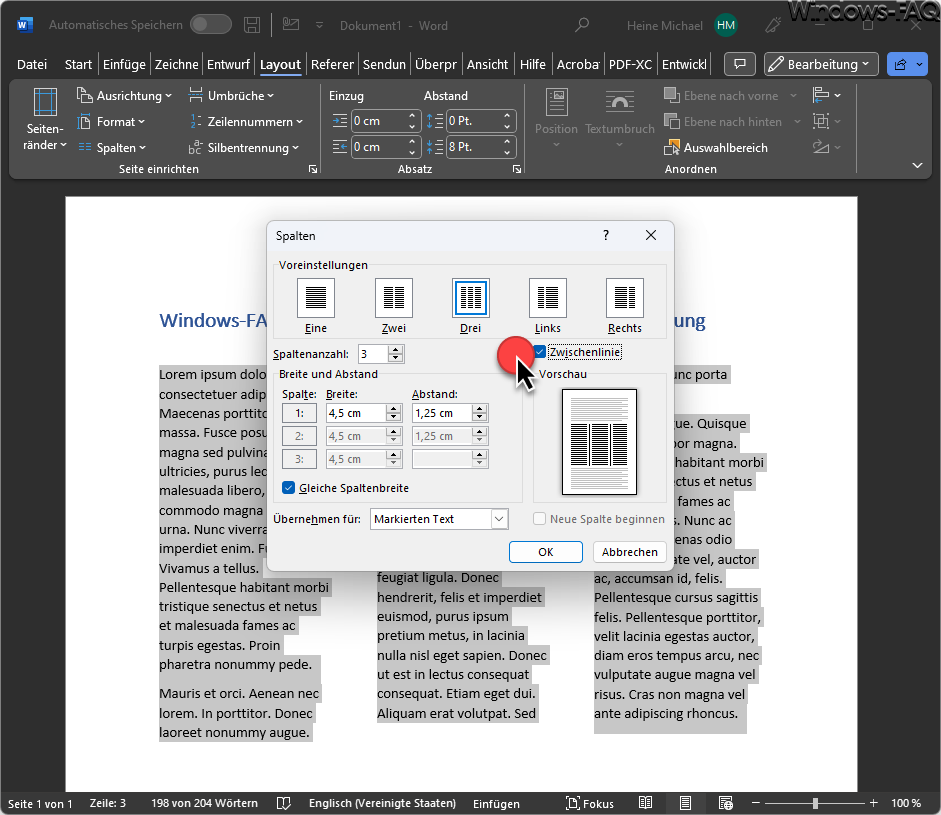
Task: Open the Seitenränder margins menu
Action: [45, 119]
